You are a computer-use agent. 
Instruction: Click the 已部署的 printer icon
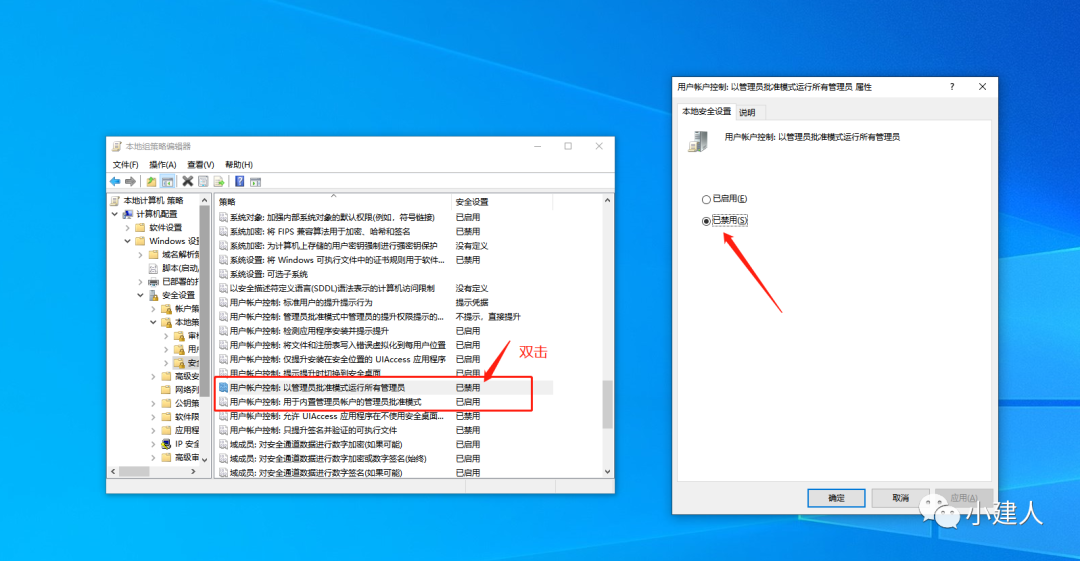point(154,282)
